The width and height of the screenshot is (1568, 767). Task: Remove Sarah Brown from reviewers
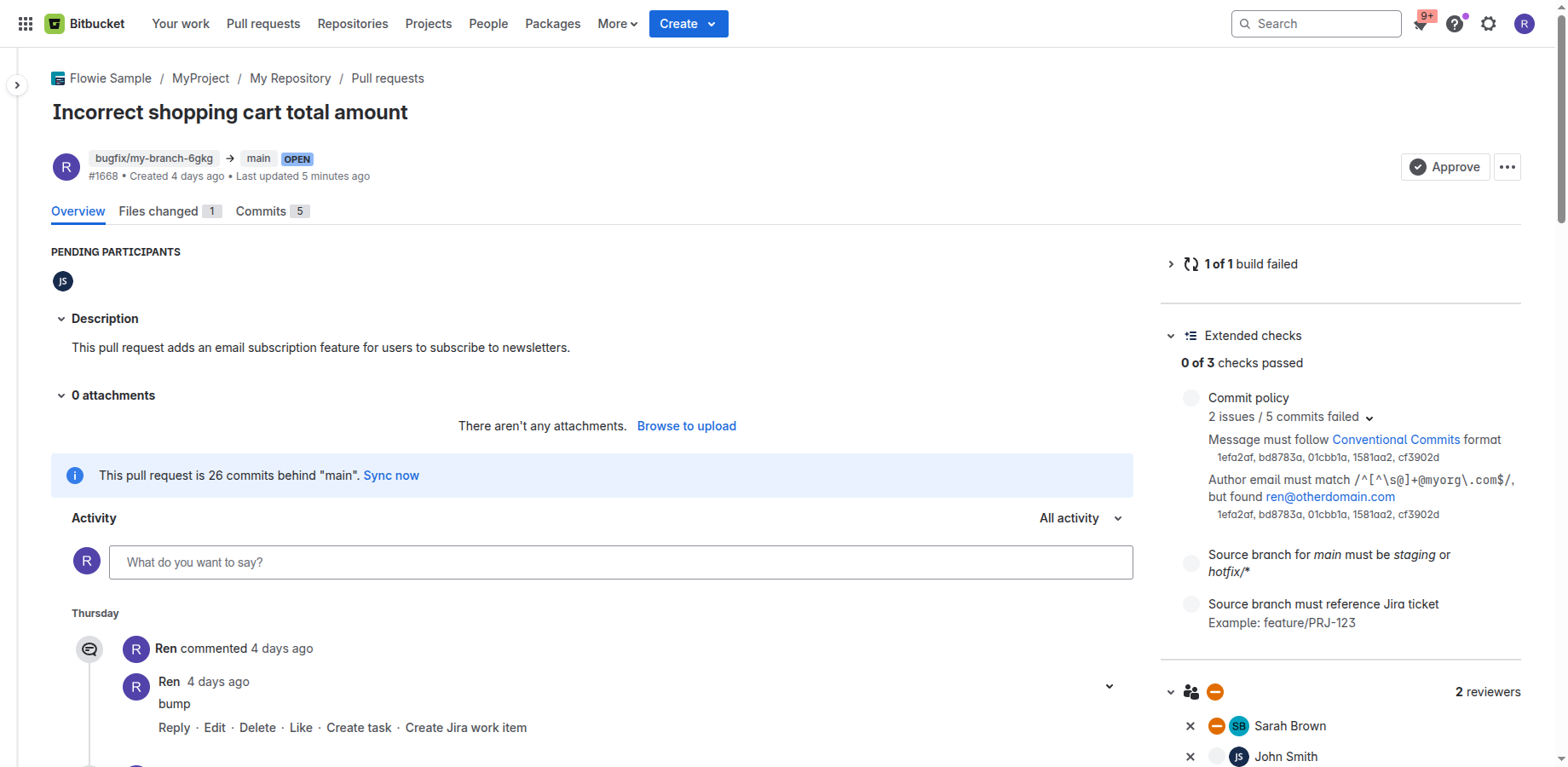[1190, 726]
